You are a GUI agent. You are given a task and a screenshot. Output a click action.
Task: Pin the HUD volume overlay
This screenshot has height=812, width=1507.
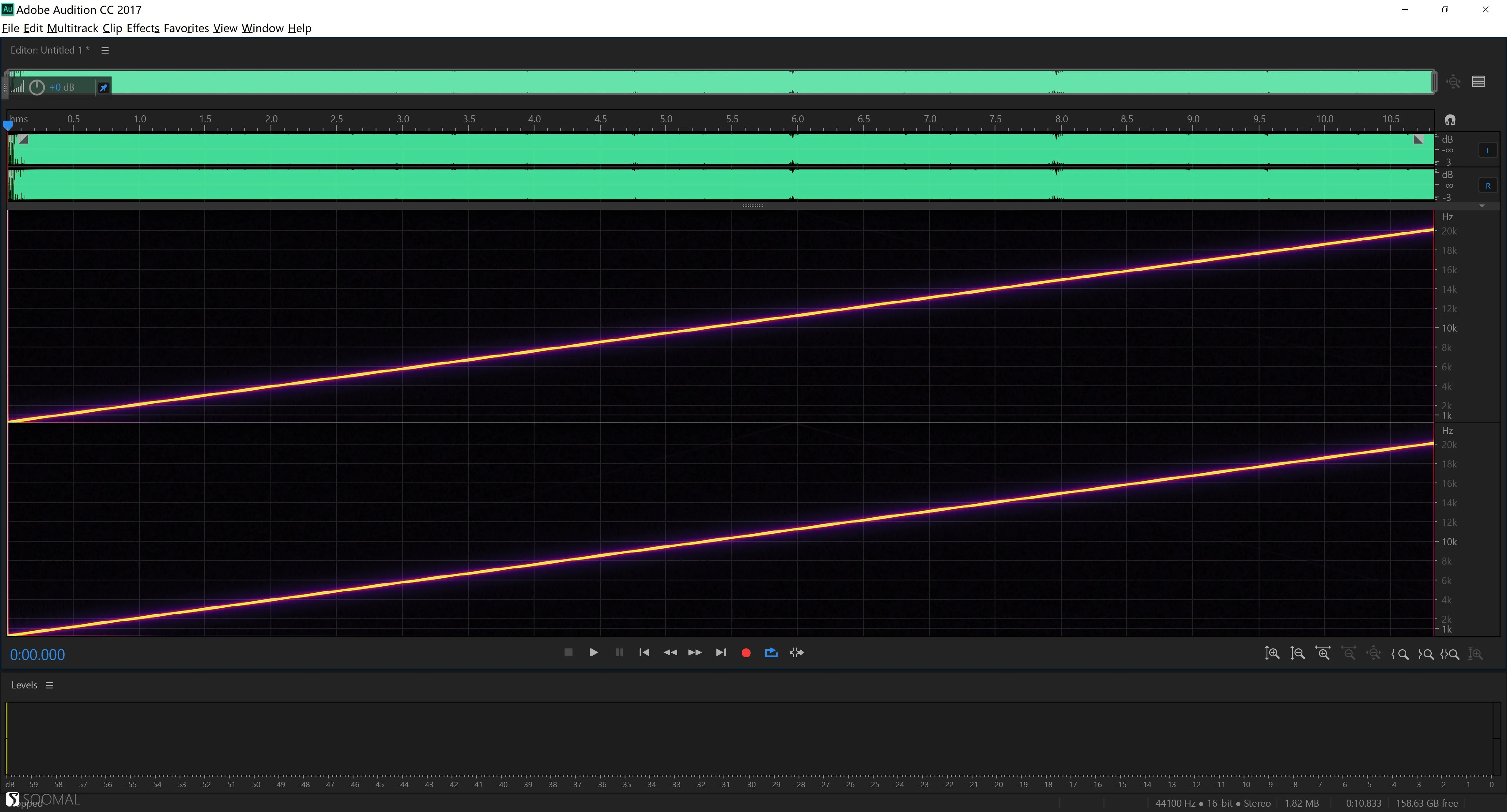(104, 88)
